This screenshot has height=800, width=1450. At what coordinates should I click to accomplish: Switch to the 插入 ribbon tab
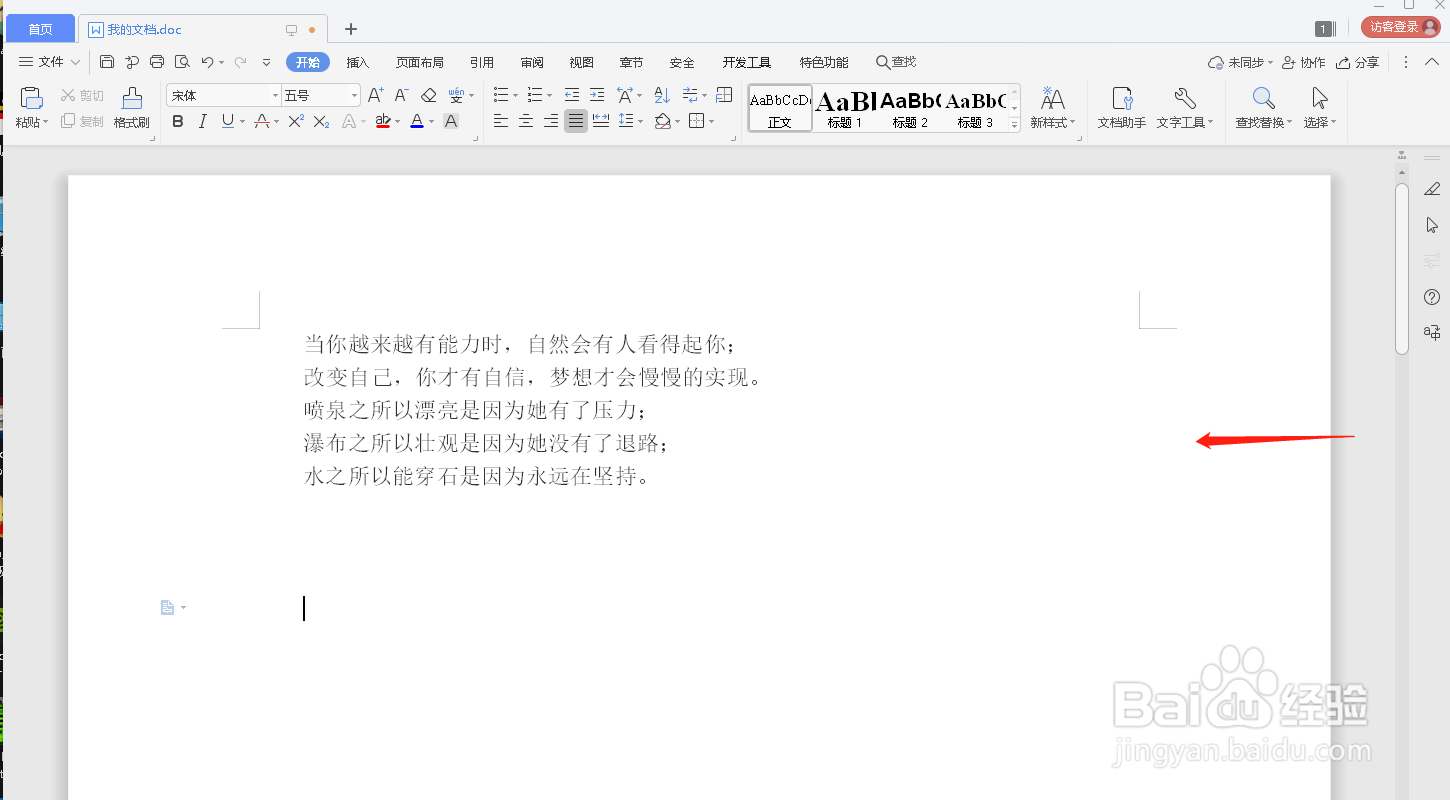pyautogui.click(x=358, y=61)
